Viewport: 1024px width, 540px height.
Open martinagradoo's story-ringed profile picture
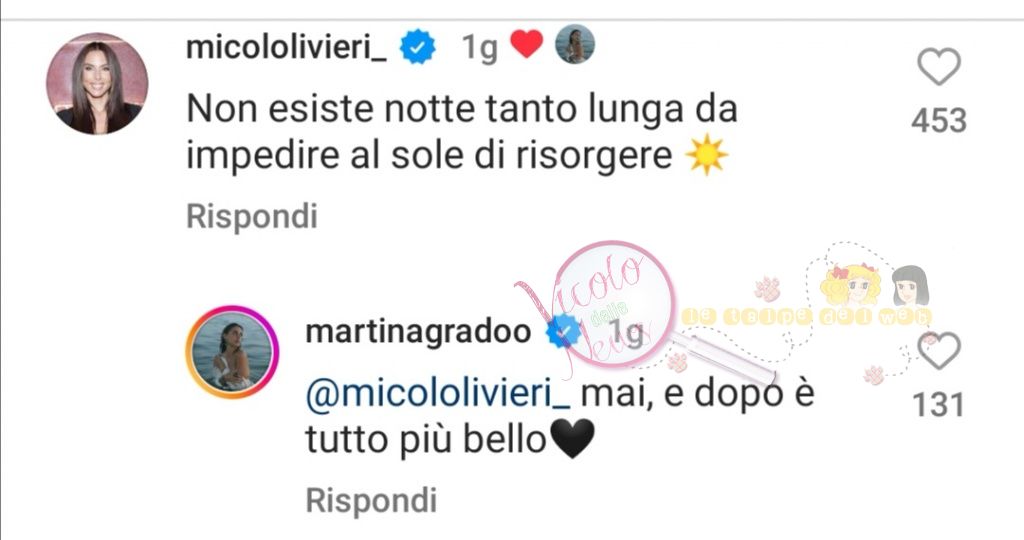point(232,352)
